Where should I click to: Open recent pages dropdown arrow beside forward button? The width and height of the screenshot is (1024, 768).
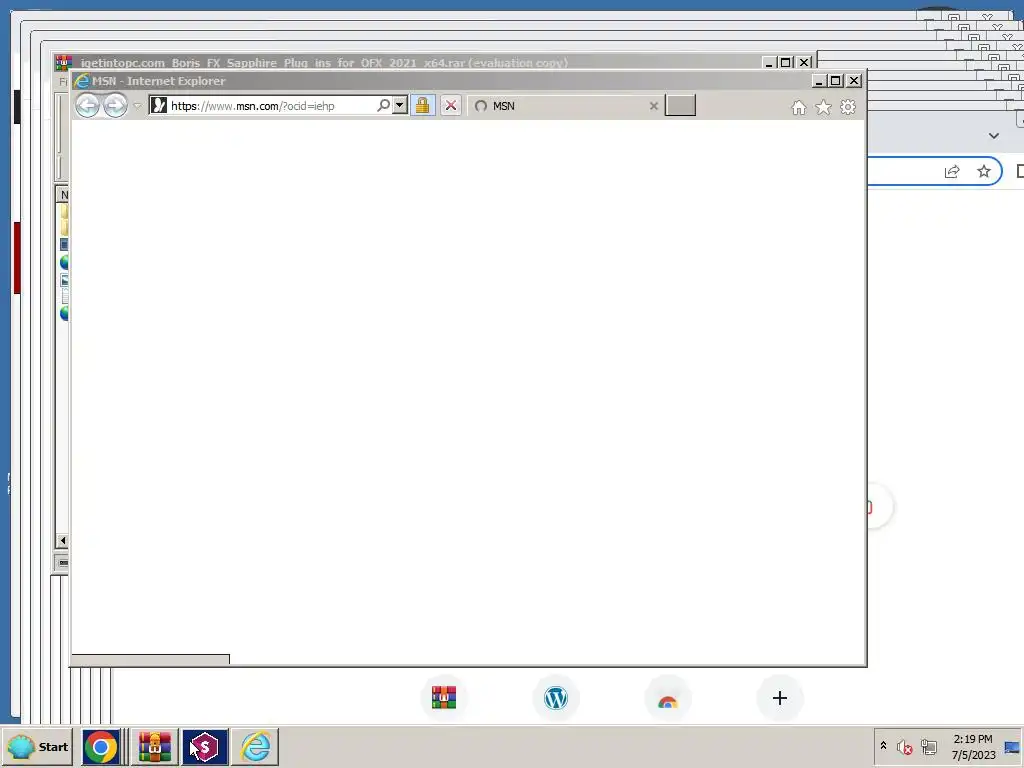pyautogui.click(x=137, y=106)
